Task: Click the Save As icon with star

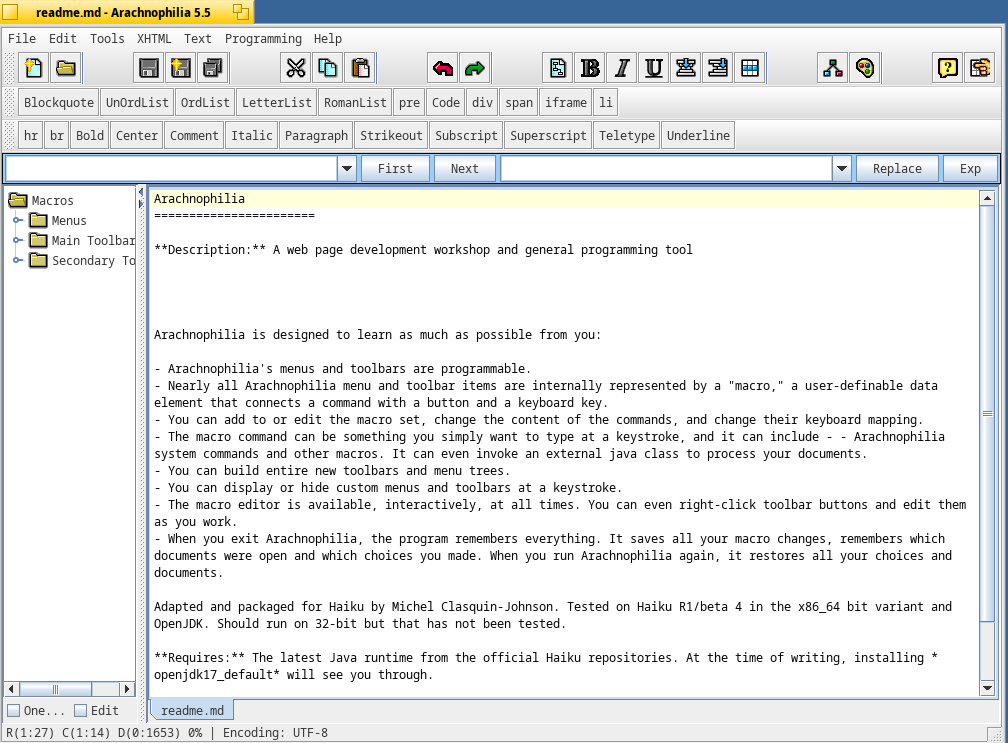Action: coord(181,68)
